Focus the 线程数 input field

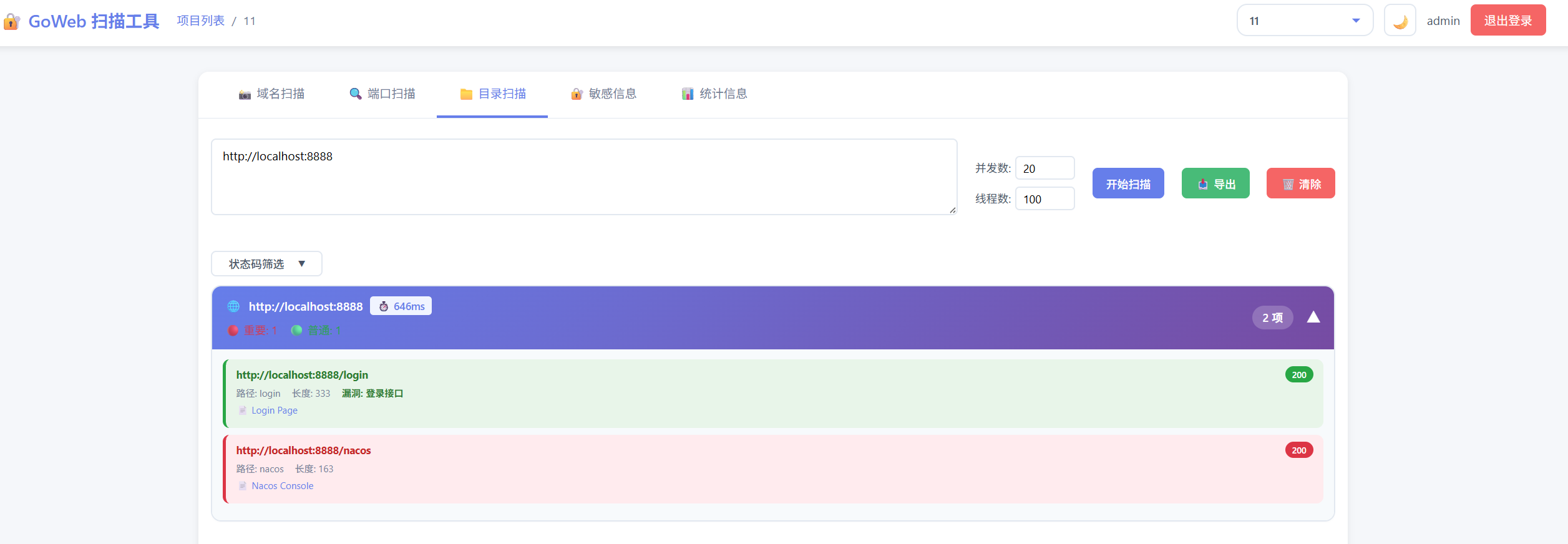[x=1045, y=200]
